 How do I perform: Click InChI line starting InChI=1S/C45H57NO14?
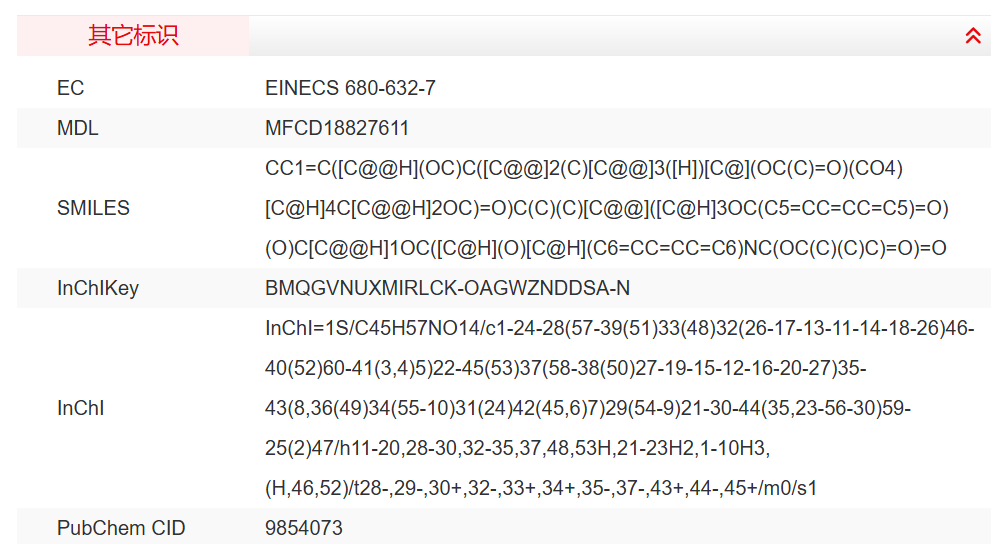click(x=619, y=328)
